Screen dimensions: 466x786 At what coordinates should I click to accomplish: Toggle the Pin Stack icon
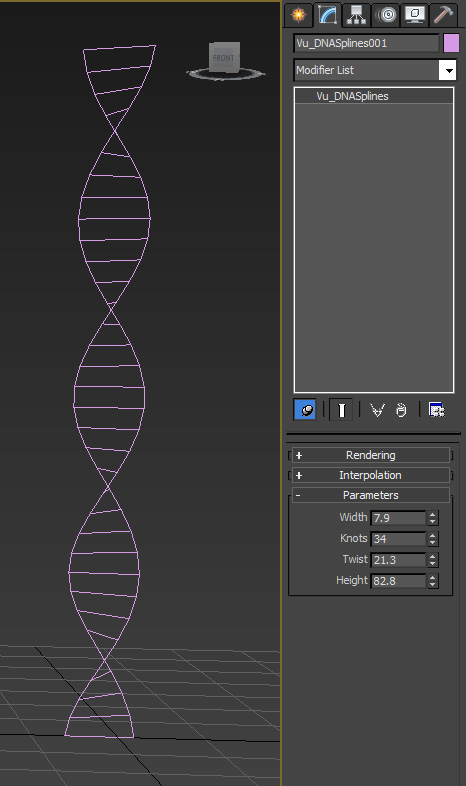[305, 410]
